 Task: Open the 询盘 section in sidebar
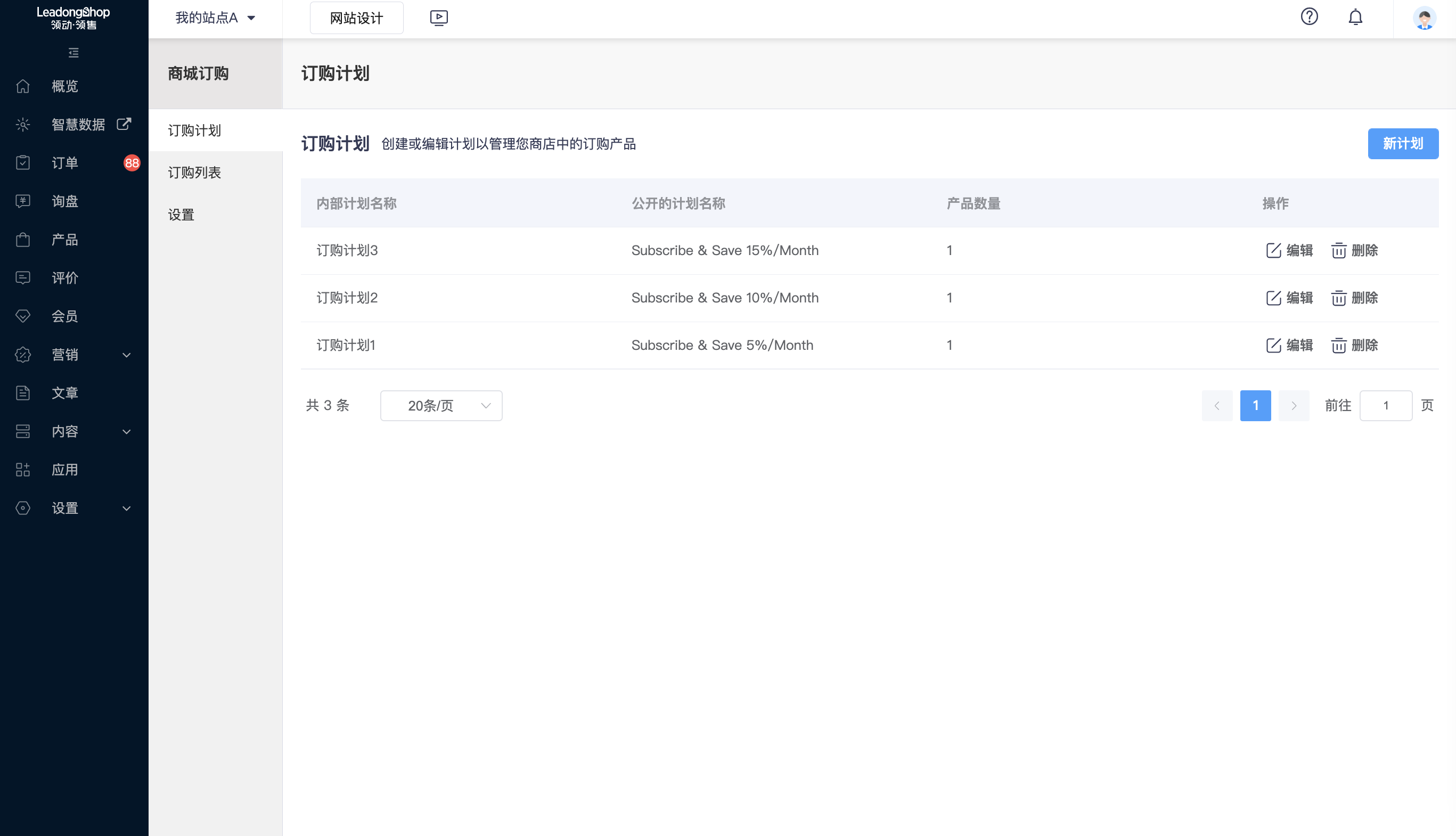click(x=64, y=201)
